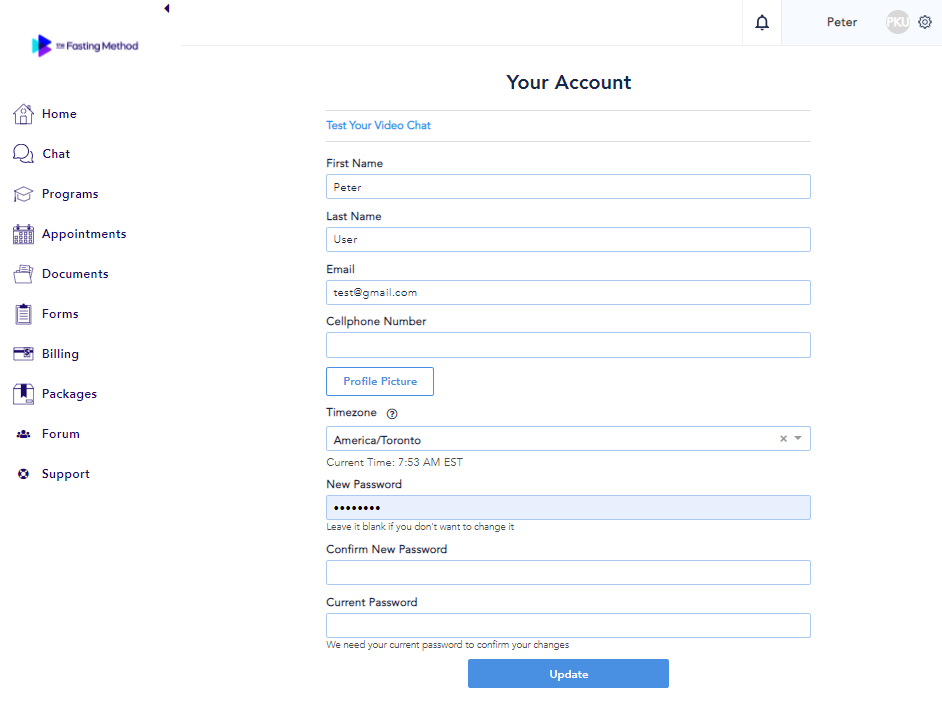942x722 pixels.
Task: Click the Update button
Action: point(568,674)
